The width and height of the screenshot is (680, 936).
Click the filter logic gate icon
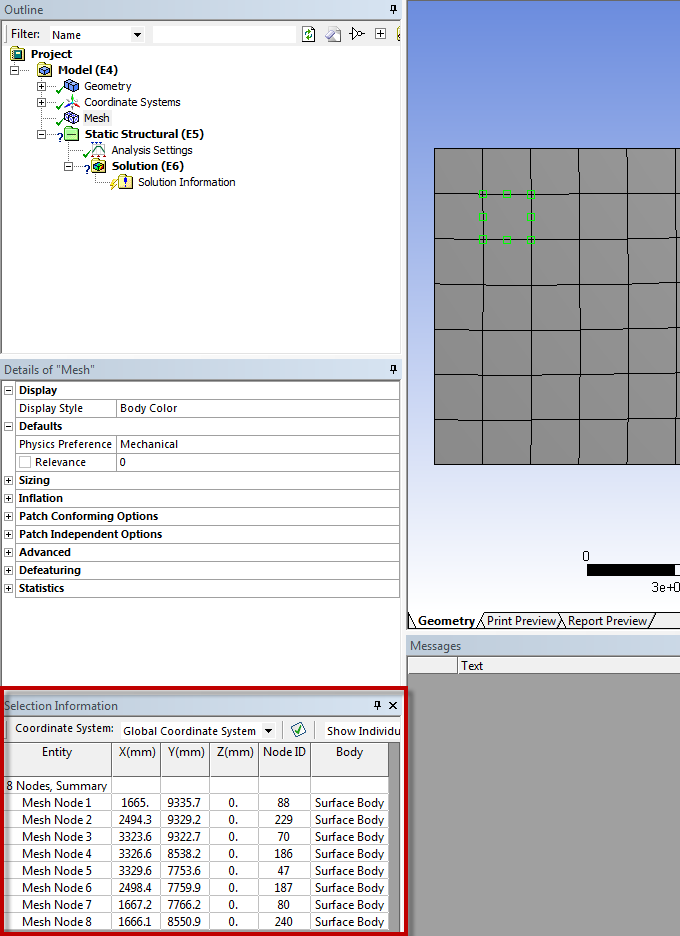click(357, 33)
